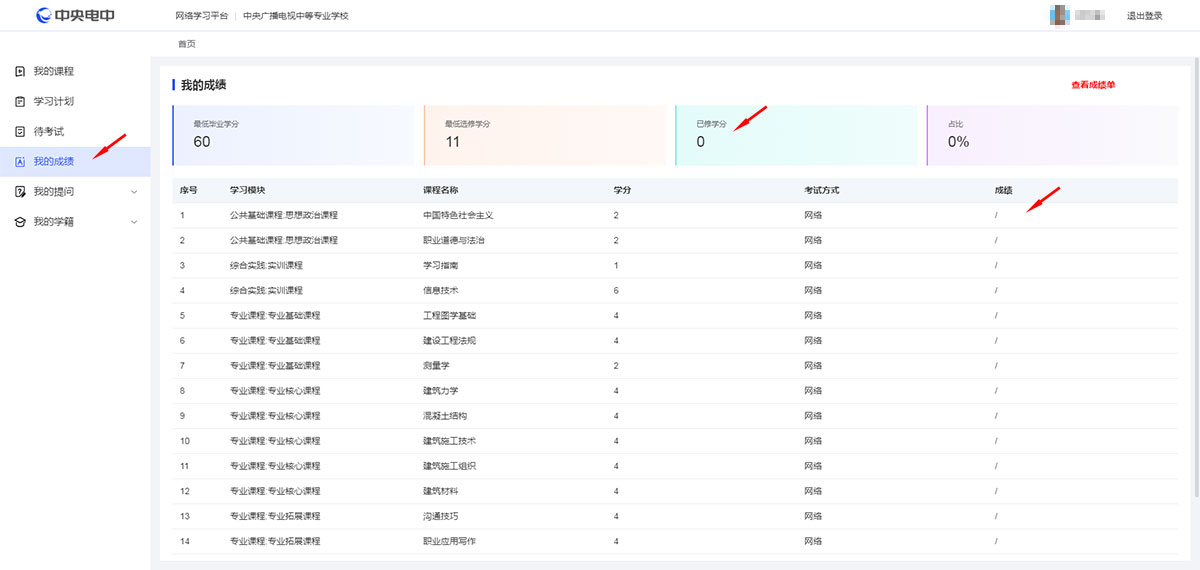Click 网络 exam method for 建筑力学
1200x570 pixels.
coord(813,390)
